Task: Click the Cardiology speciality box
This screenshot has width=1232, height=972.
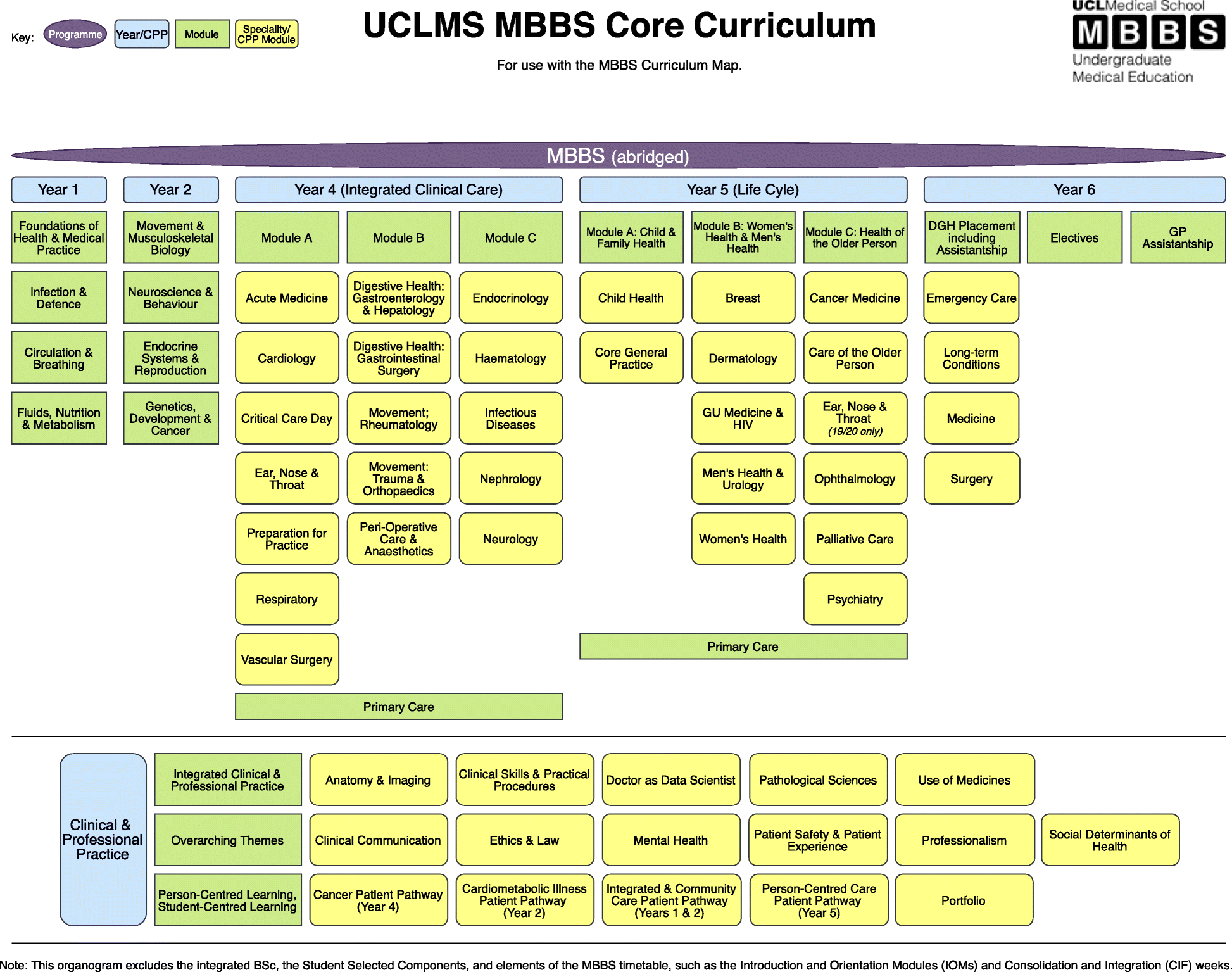Action: (x=287, y=358)
